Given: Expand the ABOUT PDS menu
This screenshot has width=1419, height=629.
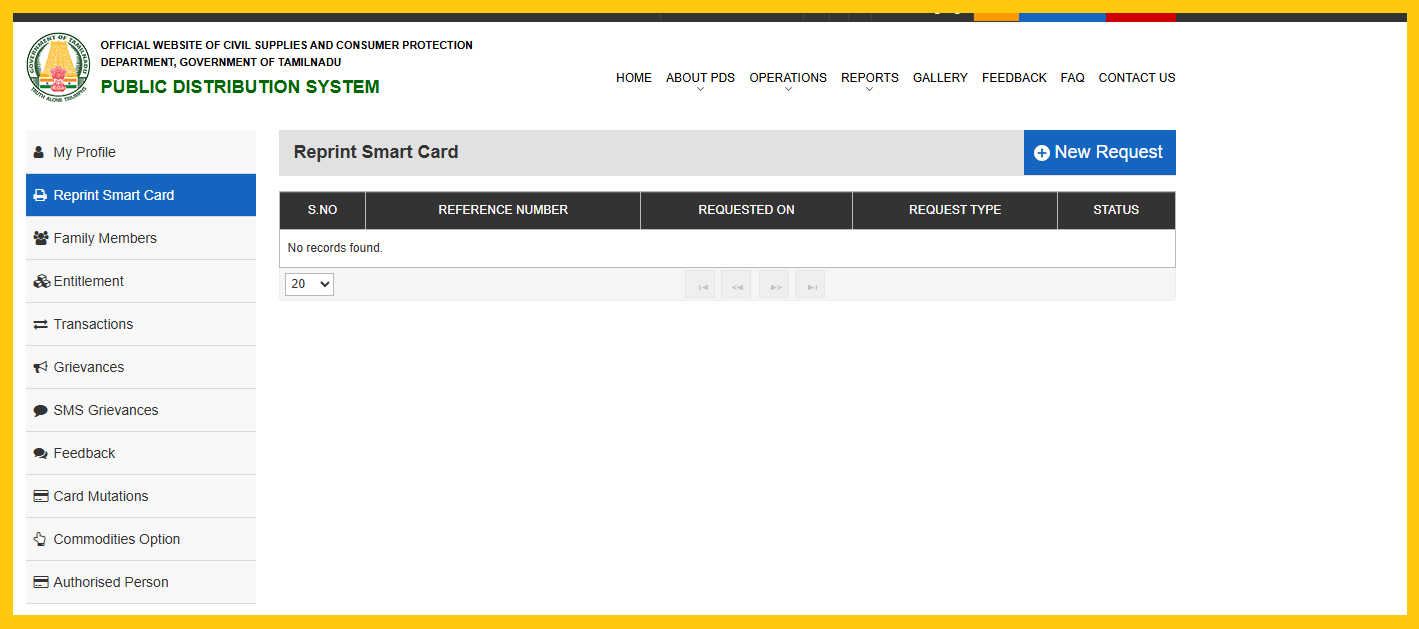Looking at the screenshot, I should pos(700,78).
